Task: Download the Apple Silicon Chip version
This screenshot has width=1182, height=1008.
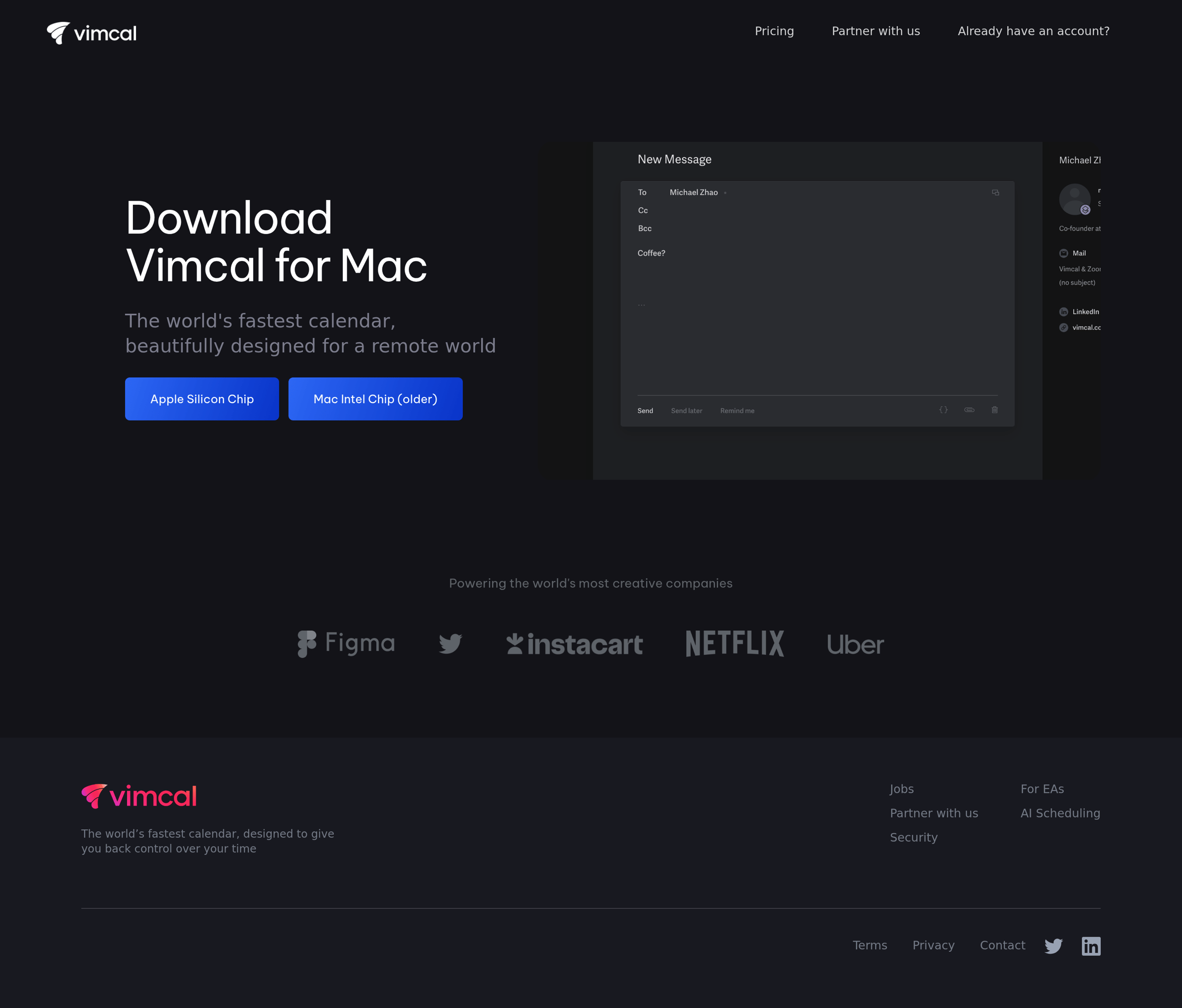Action: pyautogui.click(x=202, y=399)
